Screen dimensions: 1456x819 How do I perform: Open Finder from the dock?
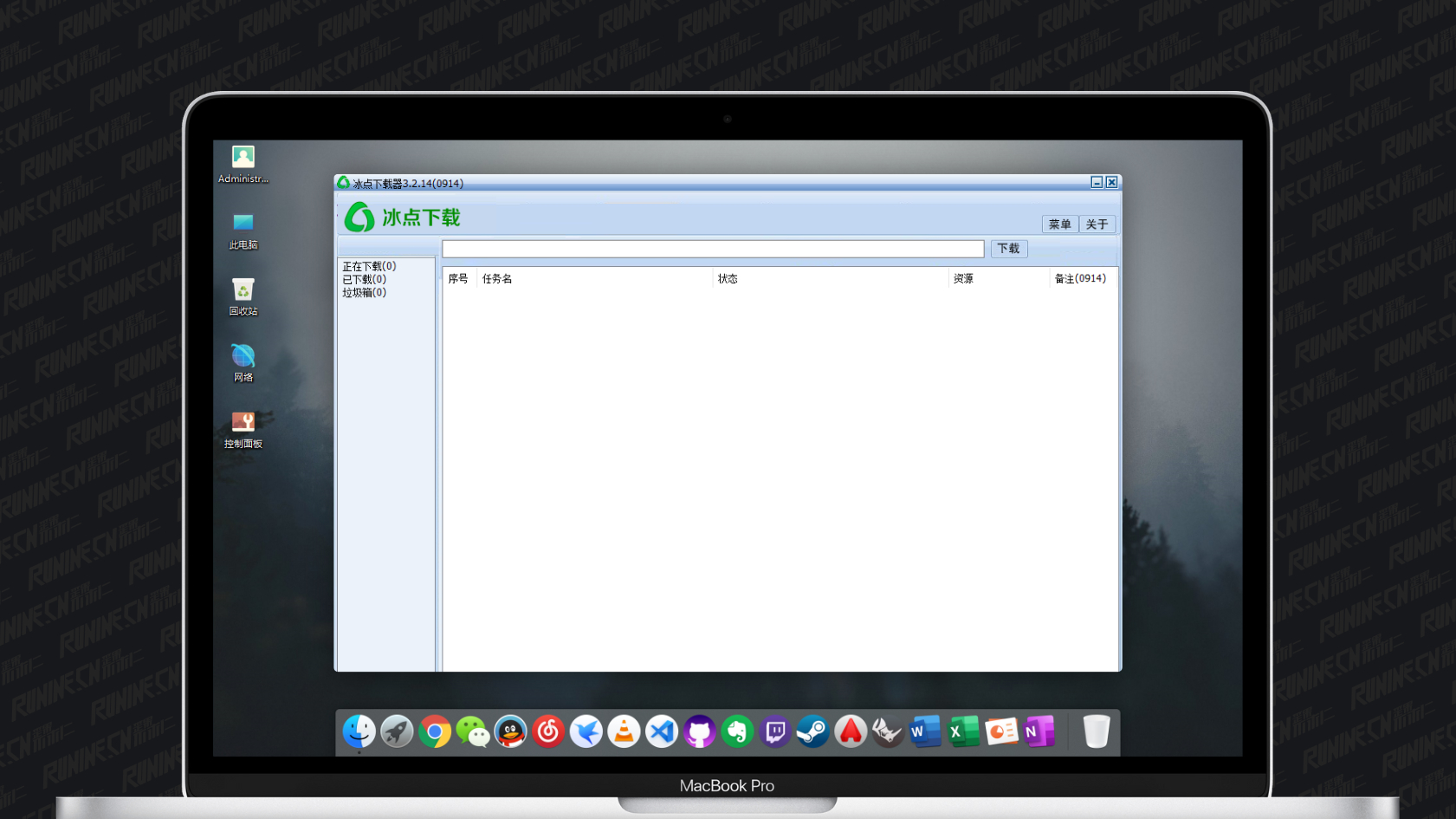(x=359, y=731)
